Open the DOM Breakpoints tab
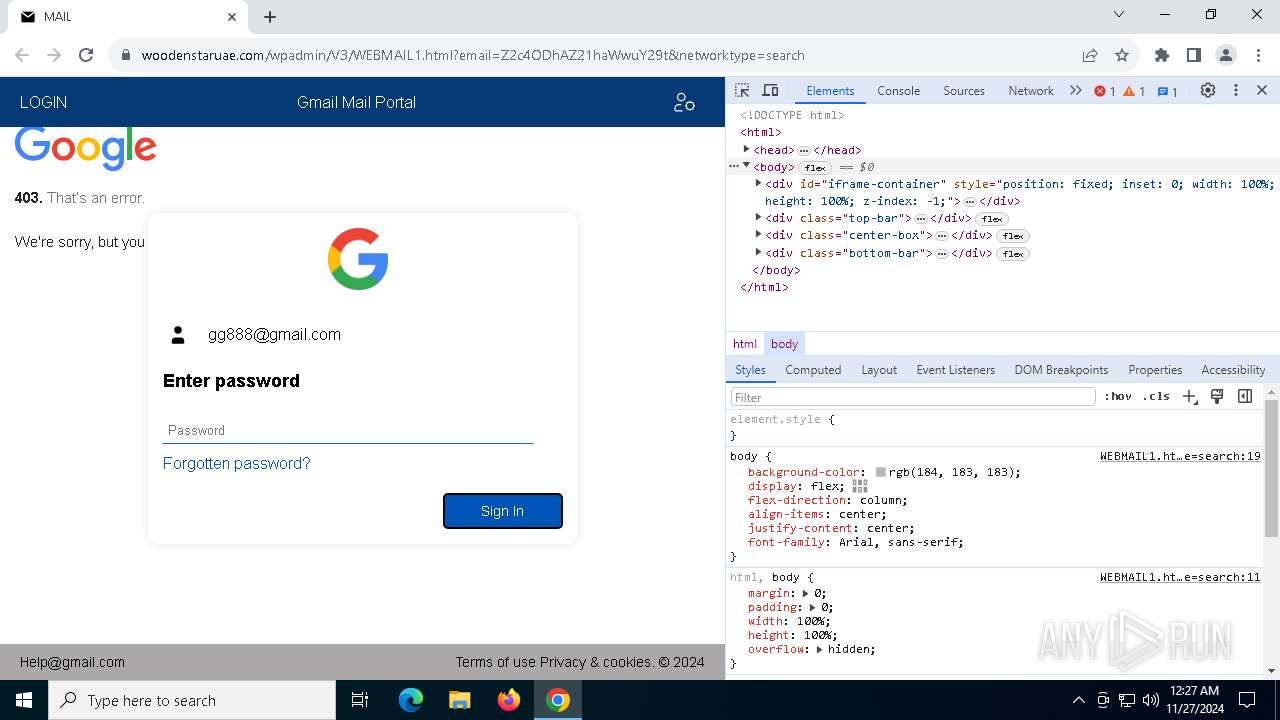Screen dimensions: 1280x720 pos(1061,369)
